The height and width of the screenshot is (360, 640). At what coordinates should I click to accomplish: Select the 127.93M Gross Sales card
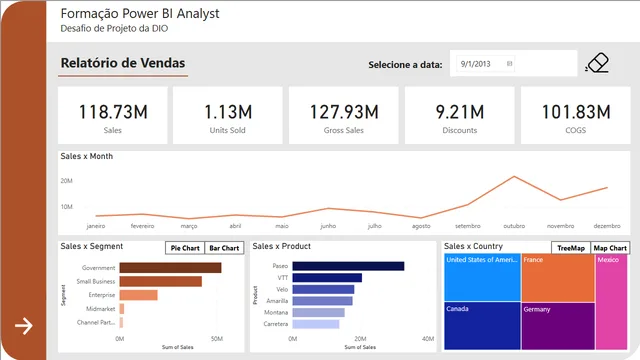click(344, 116)
